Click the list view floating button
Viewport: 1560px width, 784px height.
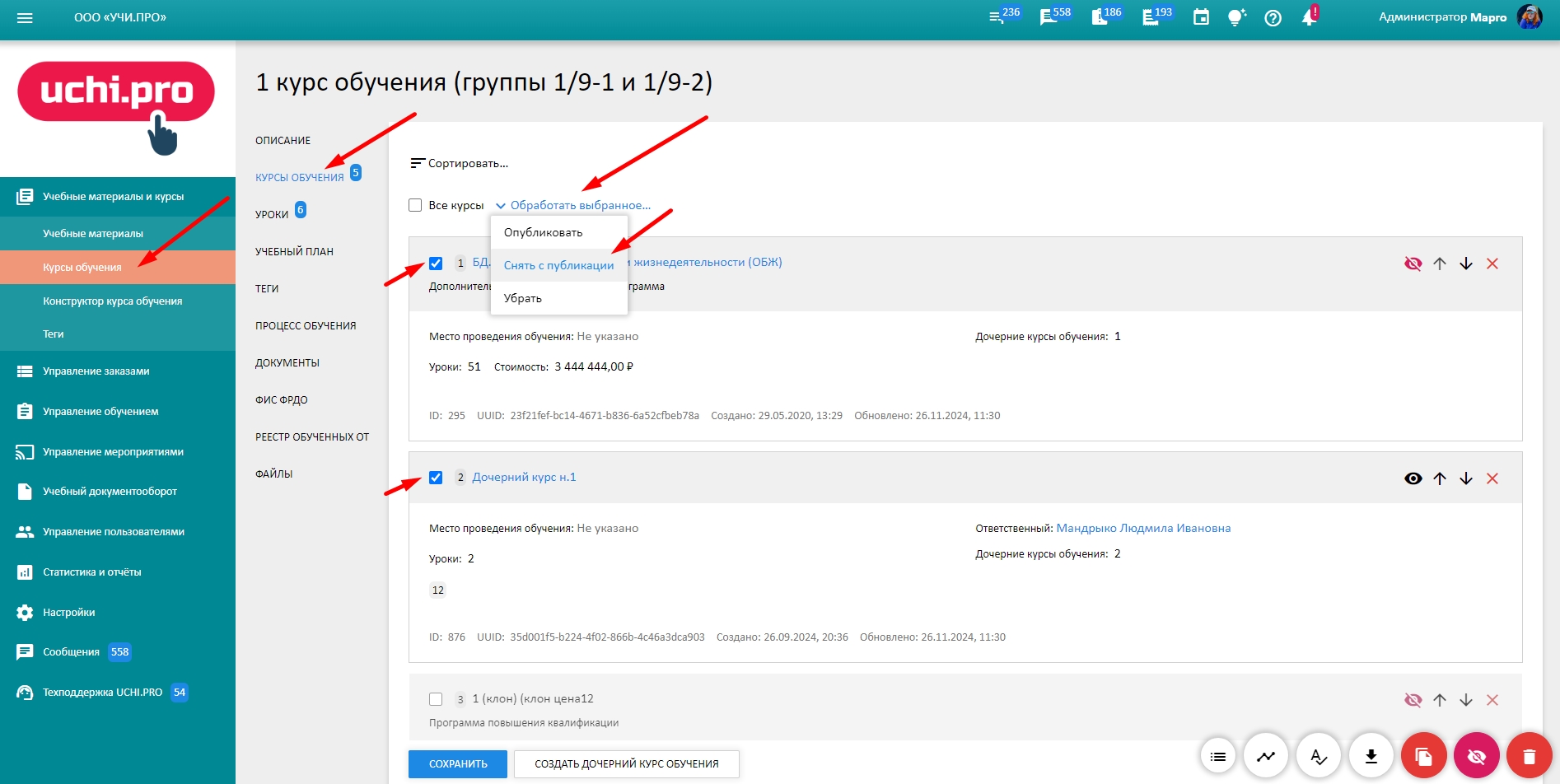coord(1218,756)
